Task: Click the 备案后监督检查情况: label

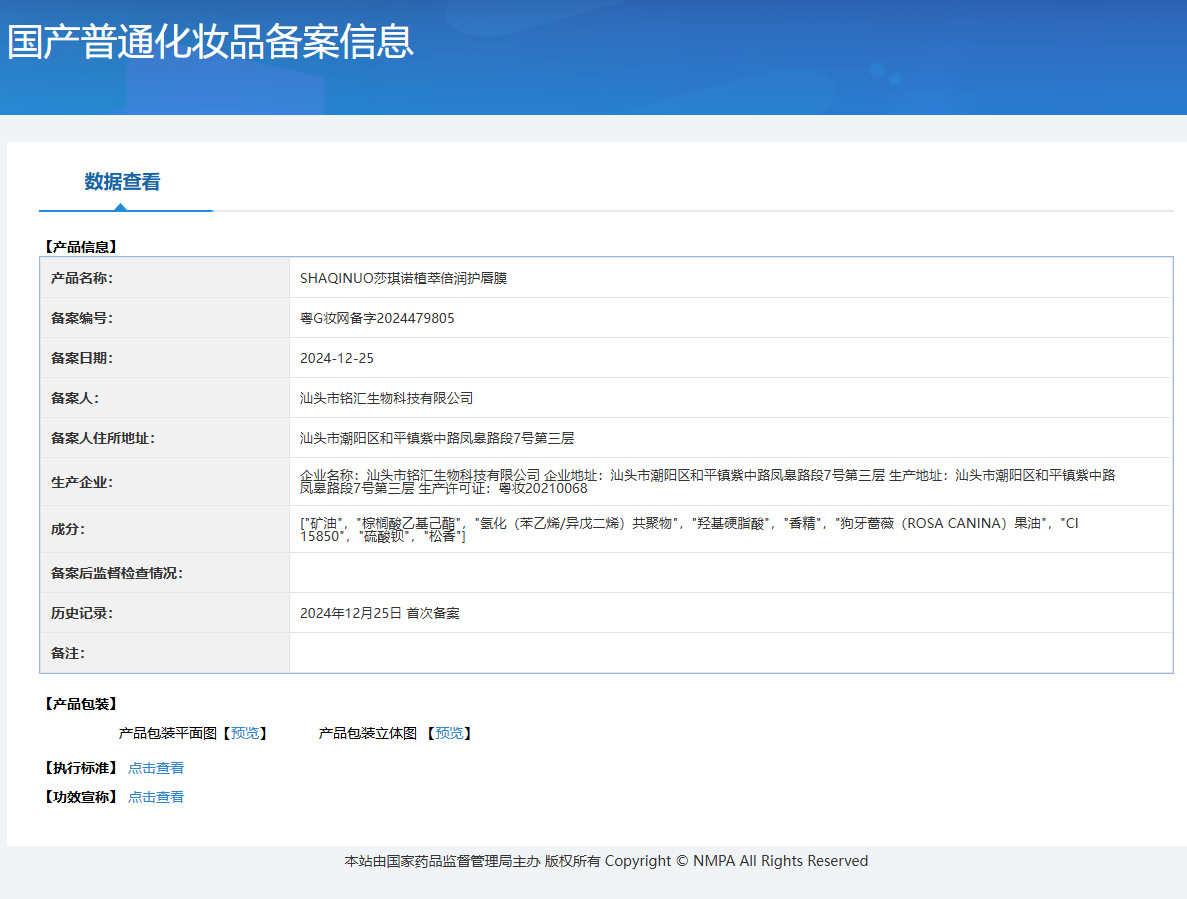Action: (117, 574)
